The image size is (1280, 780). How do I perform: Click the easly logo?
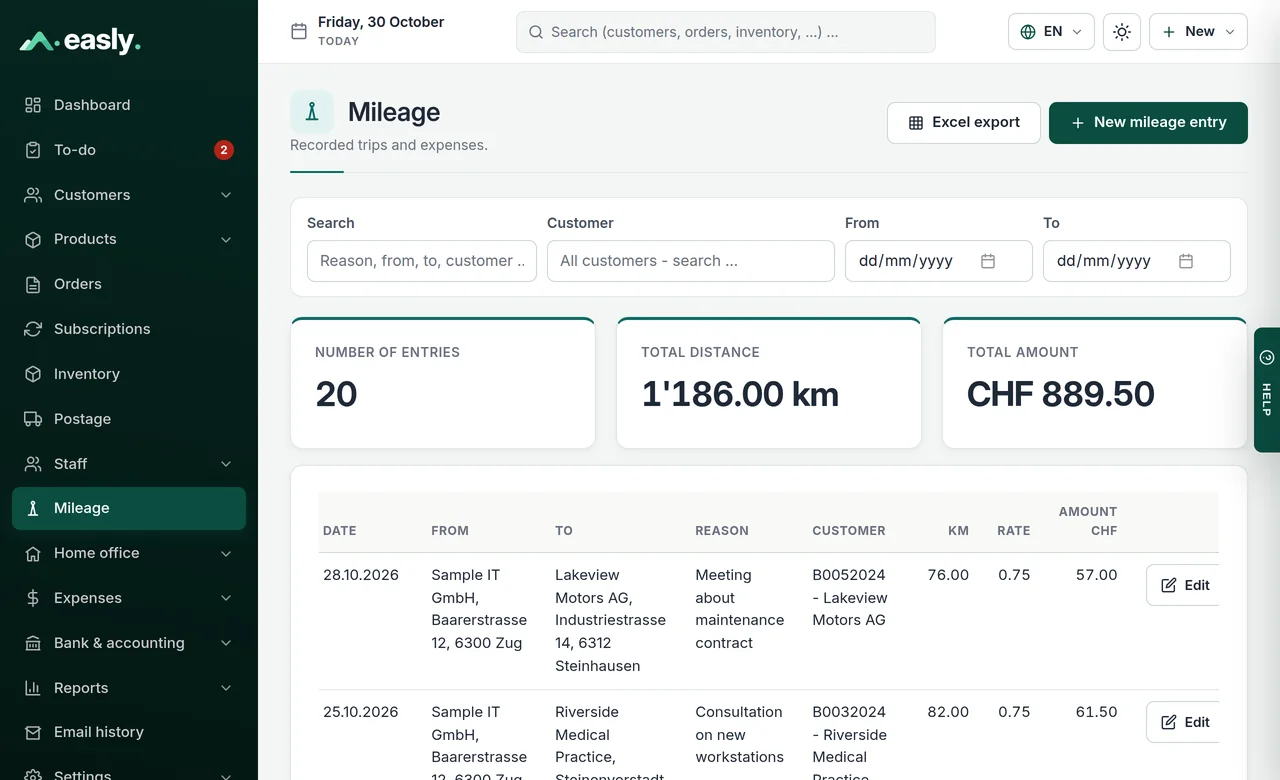80,41
